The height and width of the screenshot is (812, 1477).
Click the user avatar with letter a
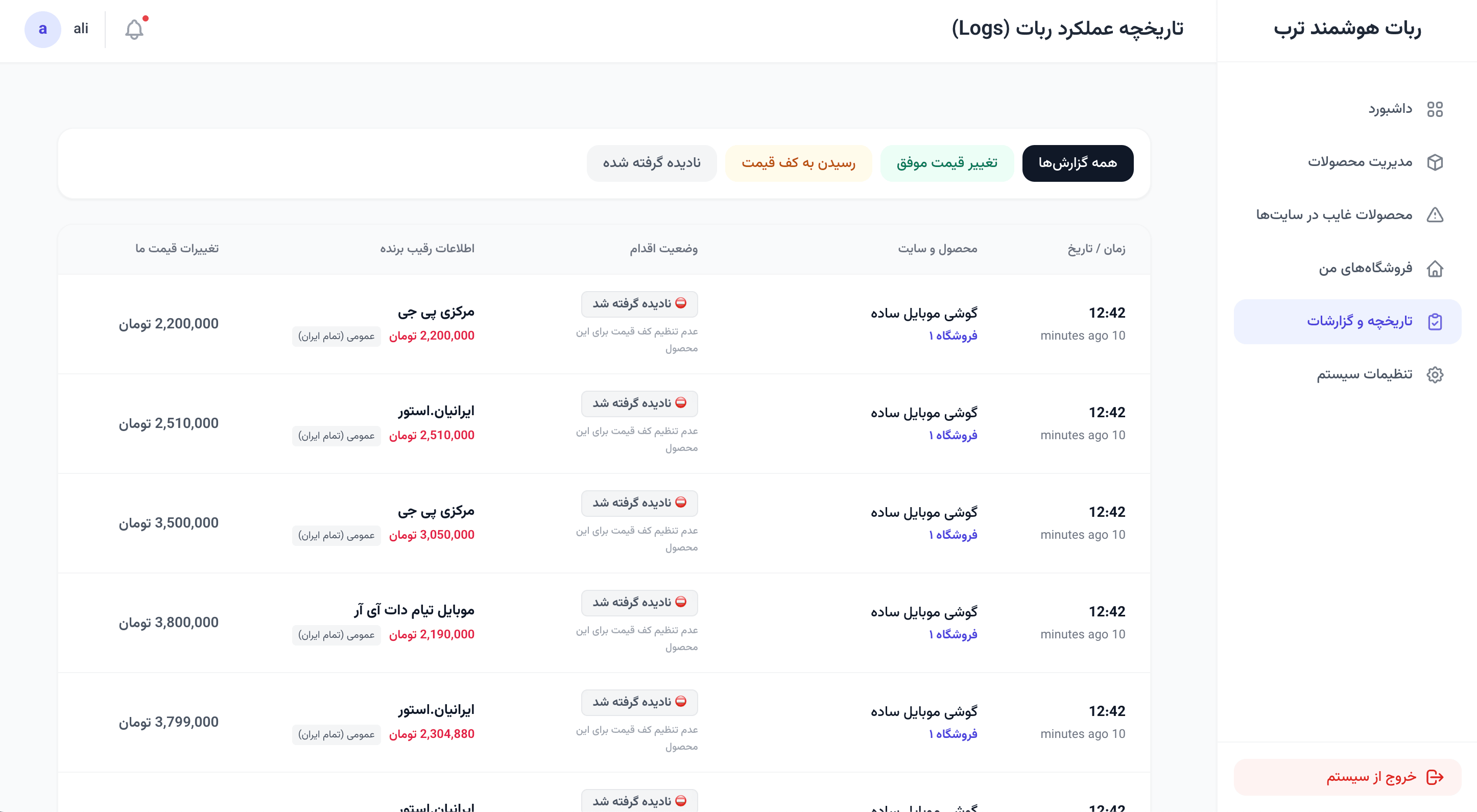42,29
